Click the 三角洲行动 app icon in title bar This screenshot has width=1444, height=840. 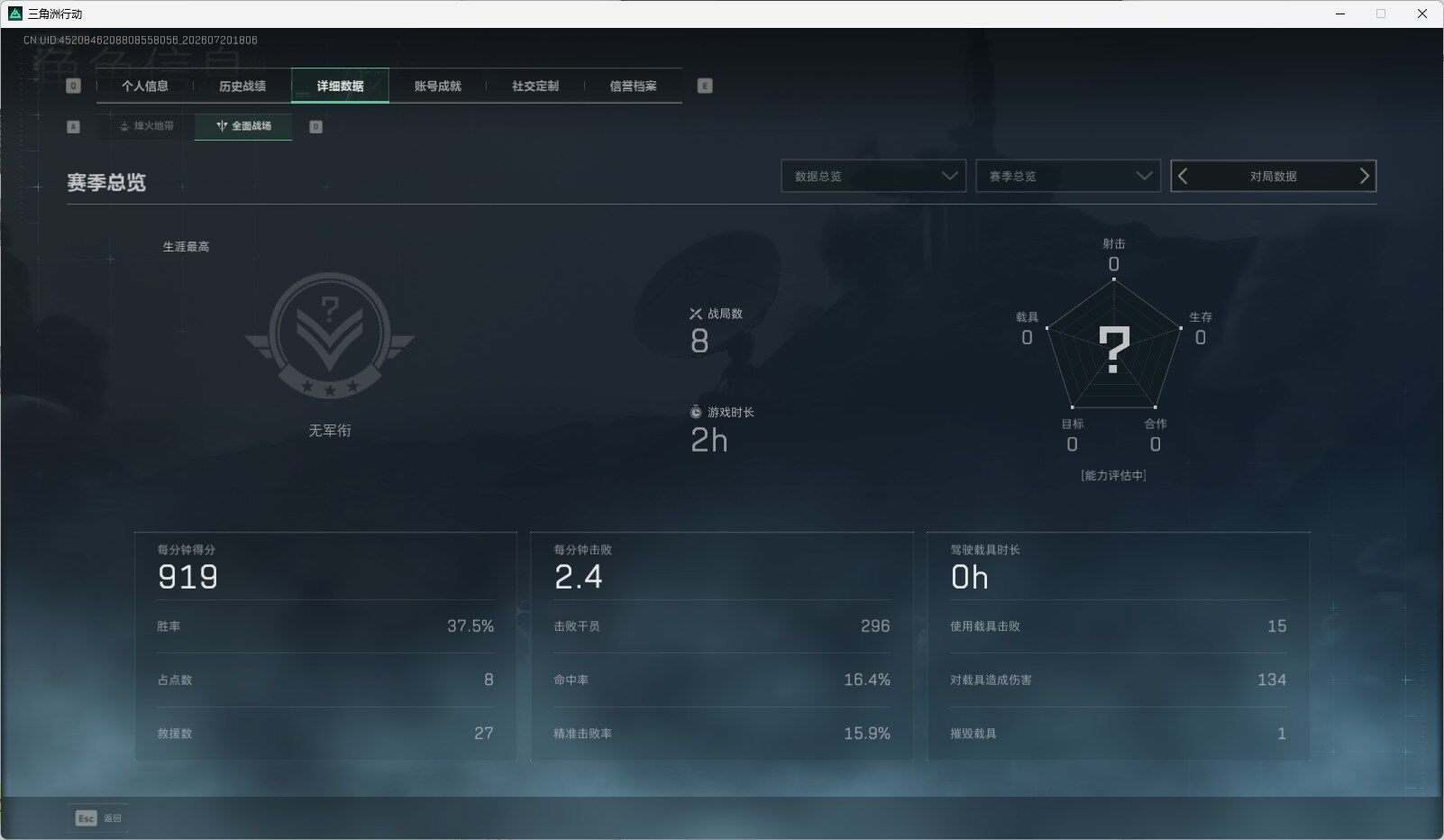[14, 14]
